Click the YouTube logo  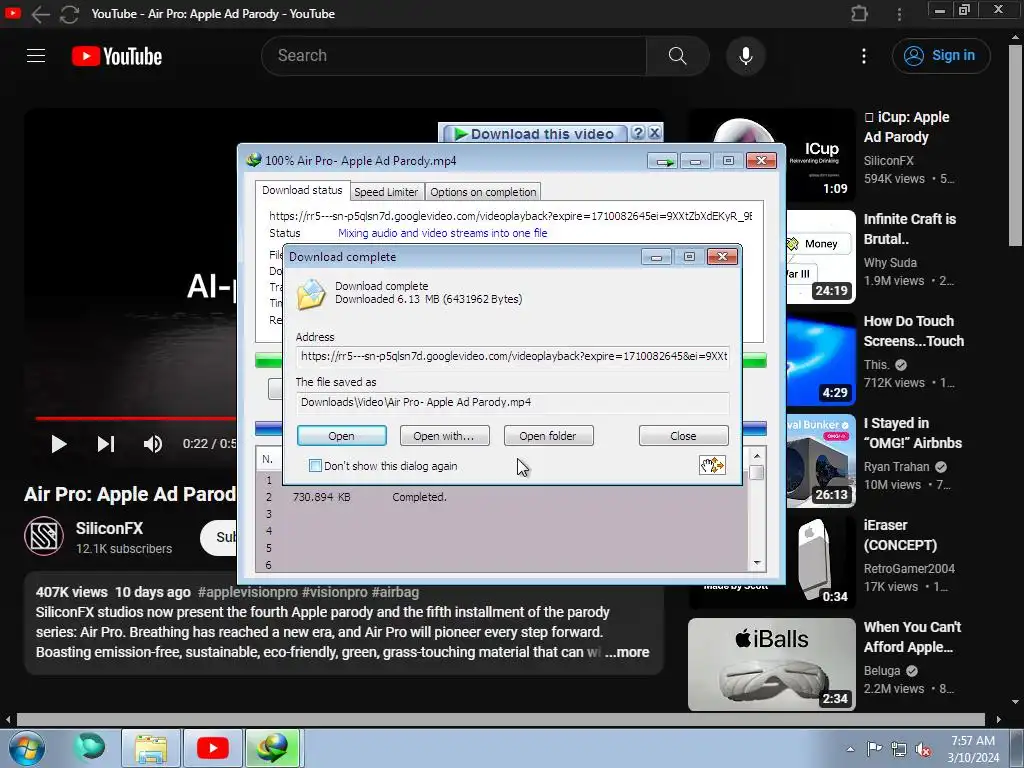(x=117, y=56)
